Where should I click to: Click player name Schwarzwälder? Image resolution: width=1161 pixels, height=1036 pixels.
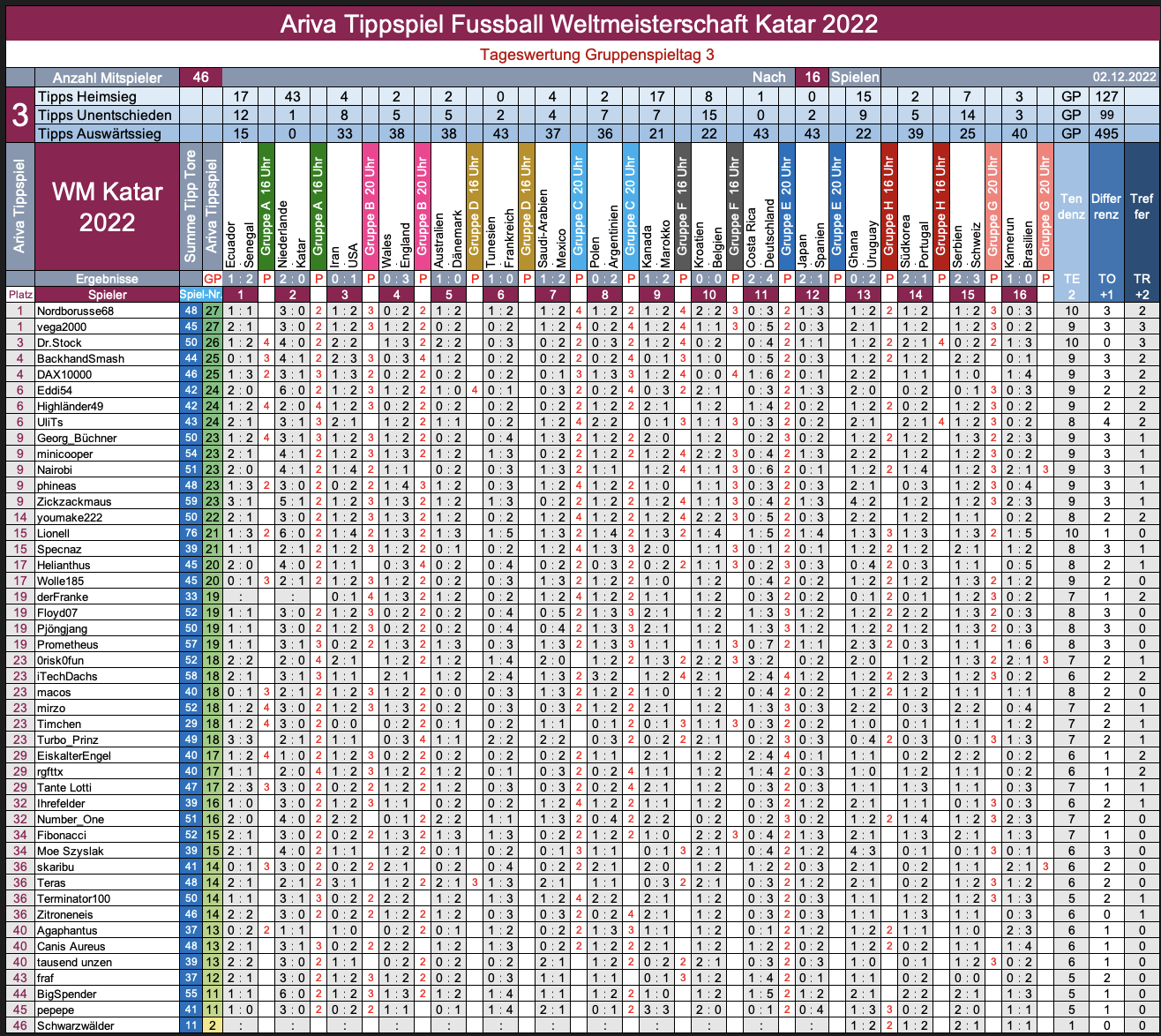click(75, 1025)
